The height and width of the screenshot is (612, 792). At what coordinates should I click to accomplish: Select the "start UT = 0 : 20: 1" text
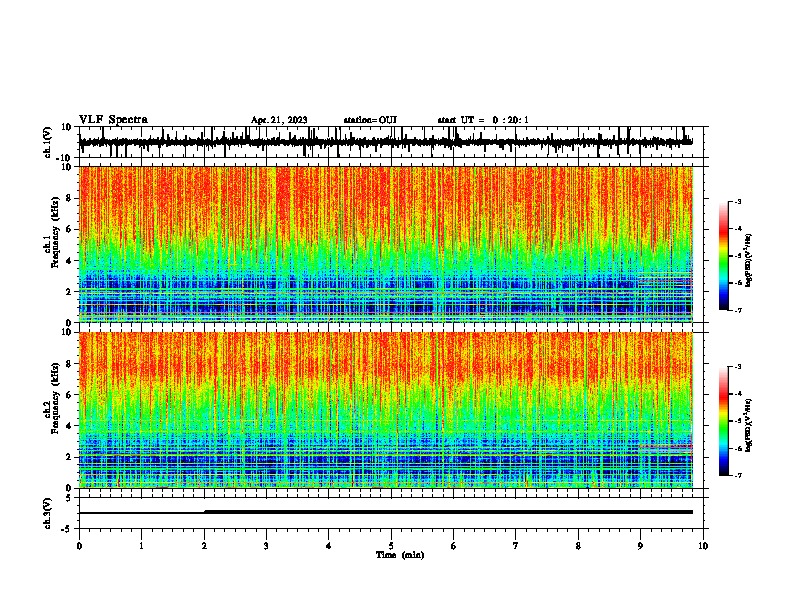coord(483,120)
